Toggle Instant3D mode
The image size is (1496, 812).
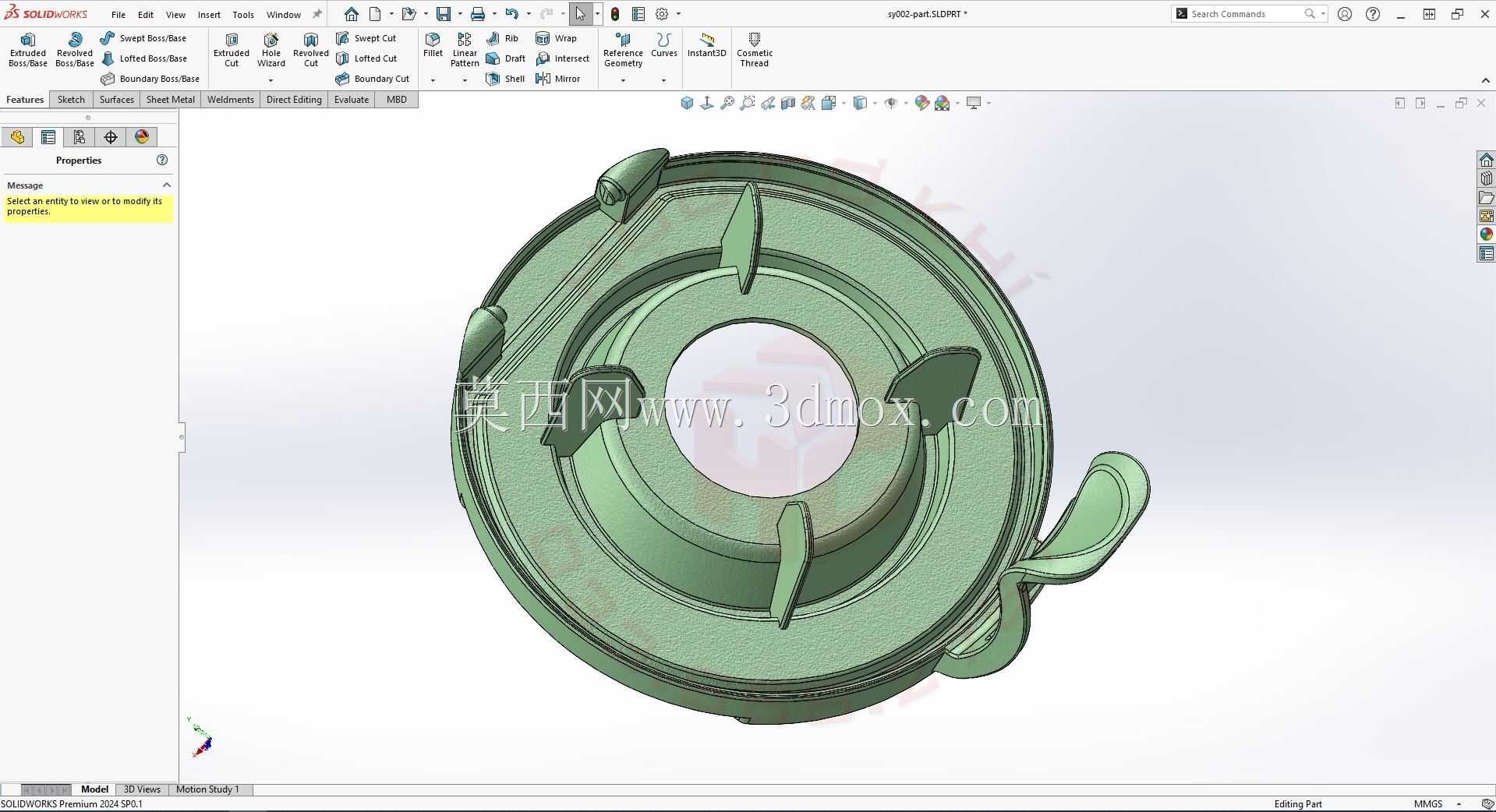click(706, 45)
